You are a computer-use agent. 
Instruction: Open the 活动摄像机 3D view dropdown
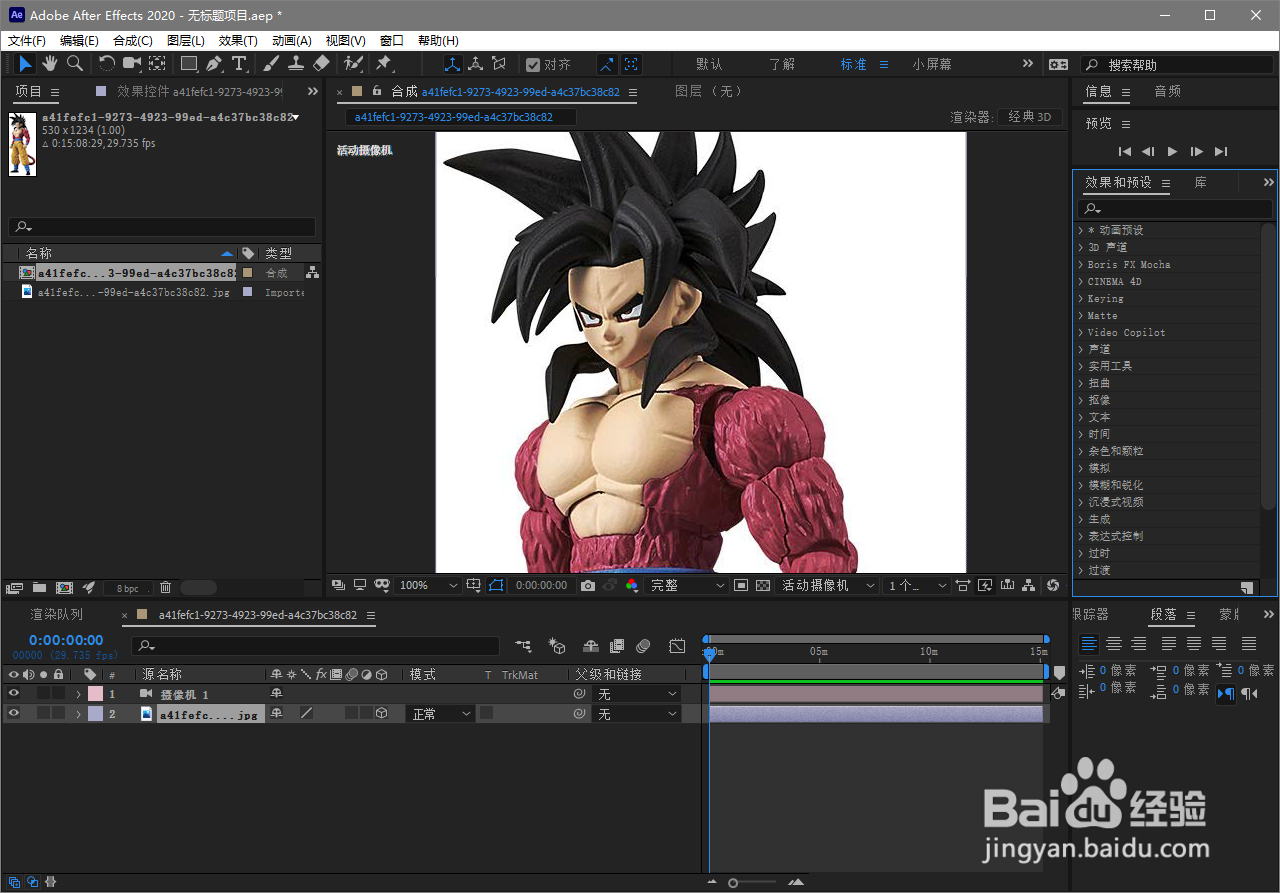pyautogui.click(x=829, y=585)
